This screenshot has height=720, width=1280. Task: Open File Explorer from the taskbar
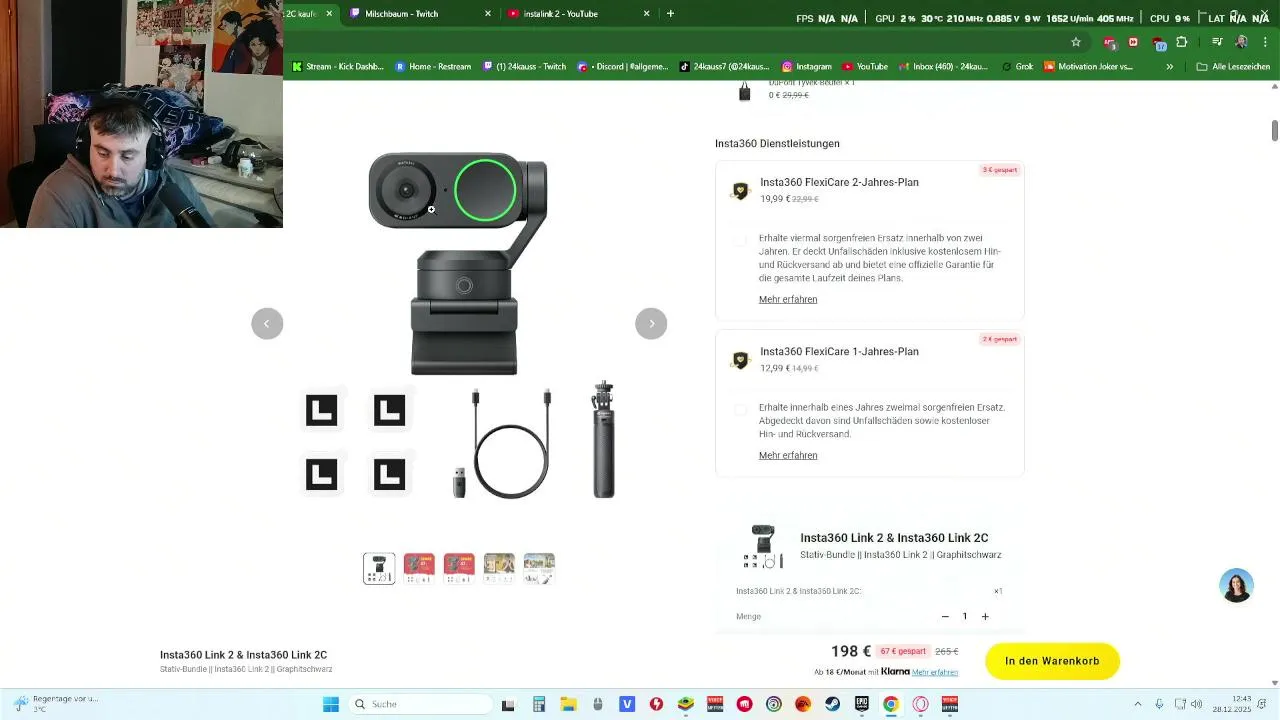[568, 704]
